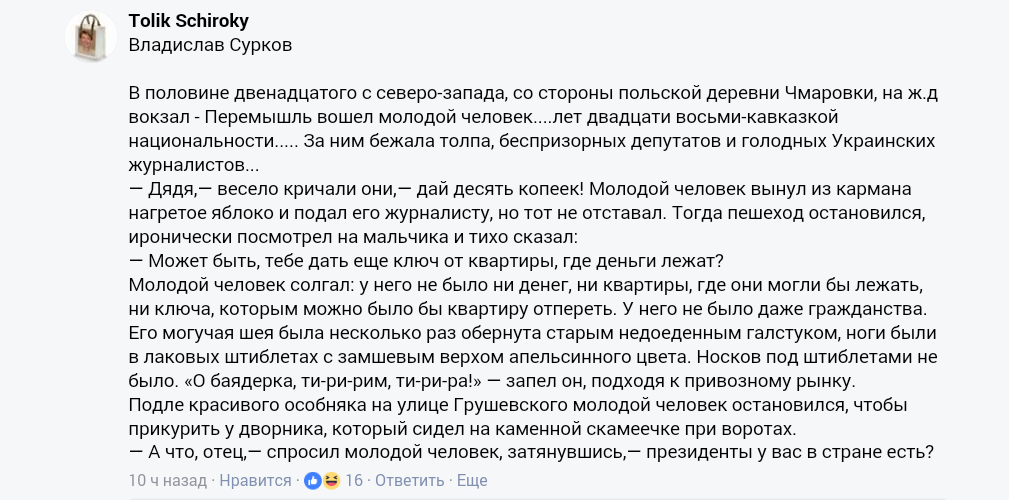Click the line starting 'Его могучая шея'
Image resolution: width=1009 pixels, height=500 pixels.
[533, 333]
